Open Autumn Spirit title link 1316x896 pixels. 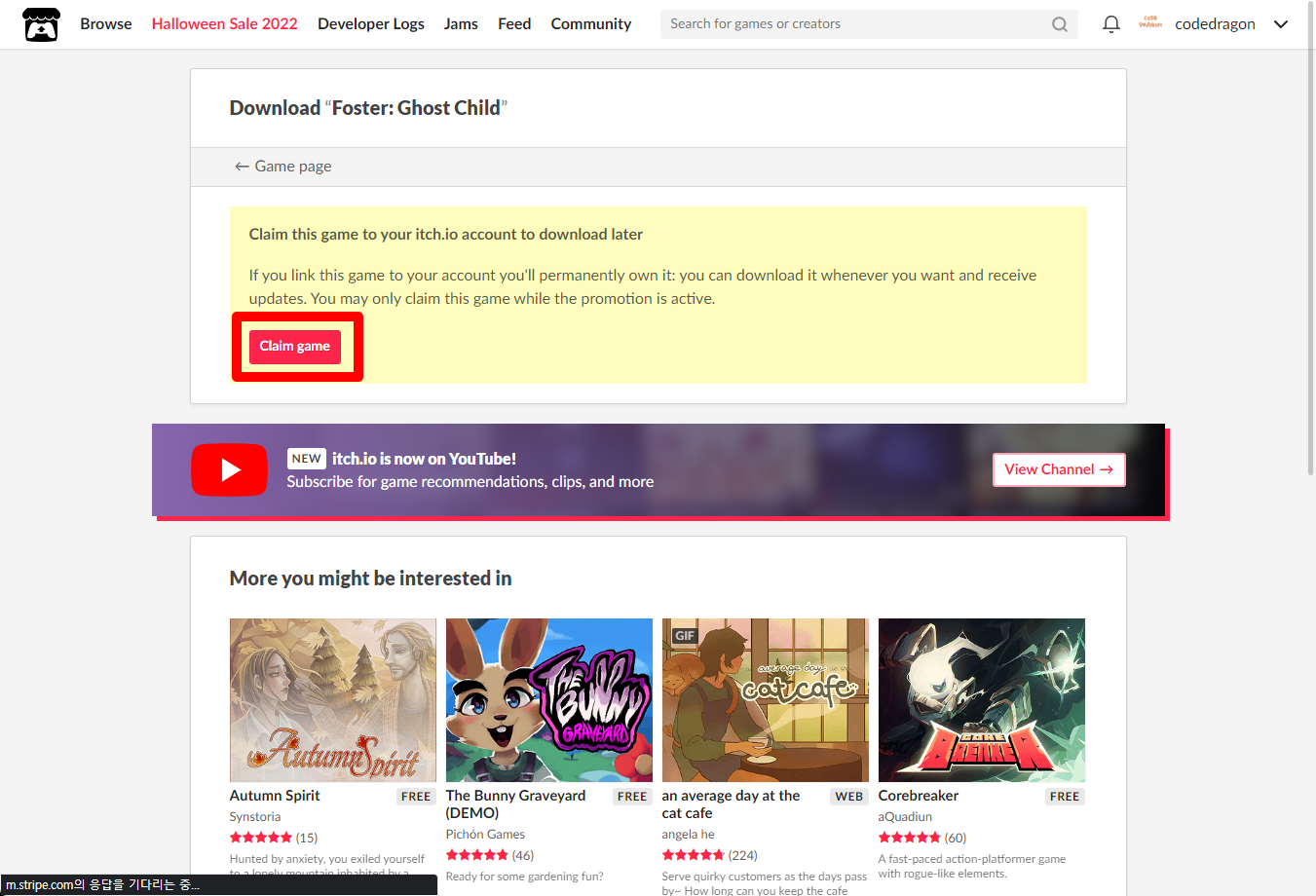[275, 796]
